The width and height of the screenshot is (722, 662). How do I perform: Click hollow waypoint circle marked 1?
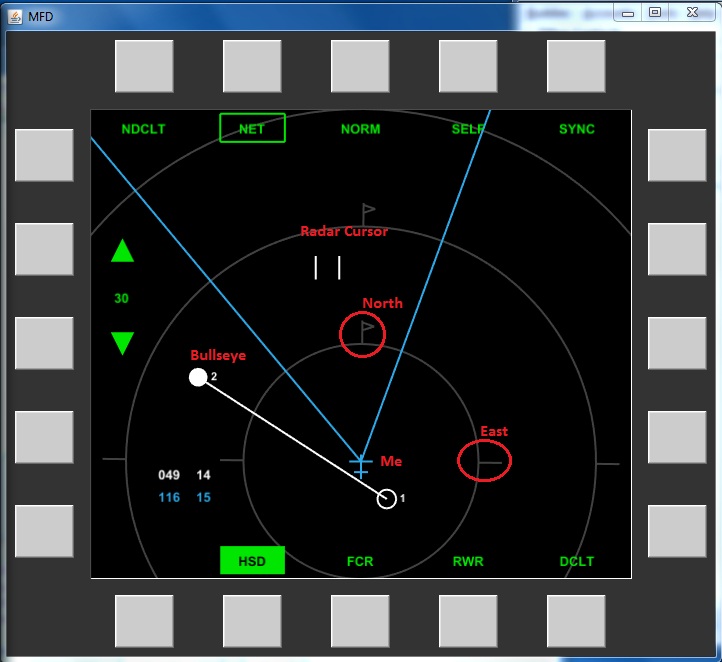(386, 499)
